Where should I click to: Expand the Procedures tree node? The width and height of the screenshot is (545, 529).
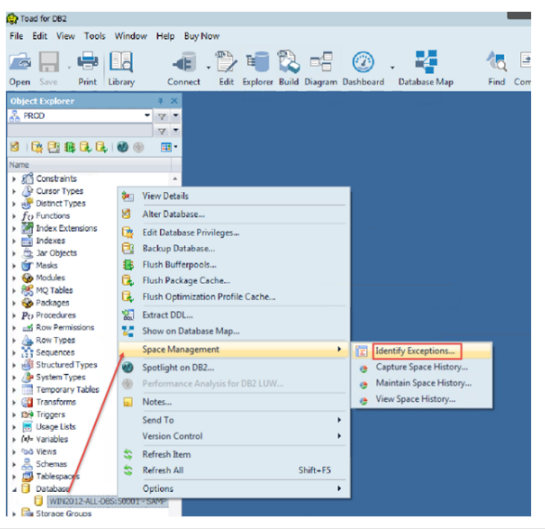[14, 316]
